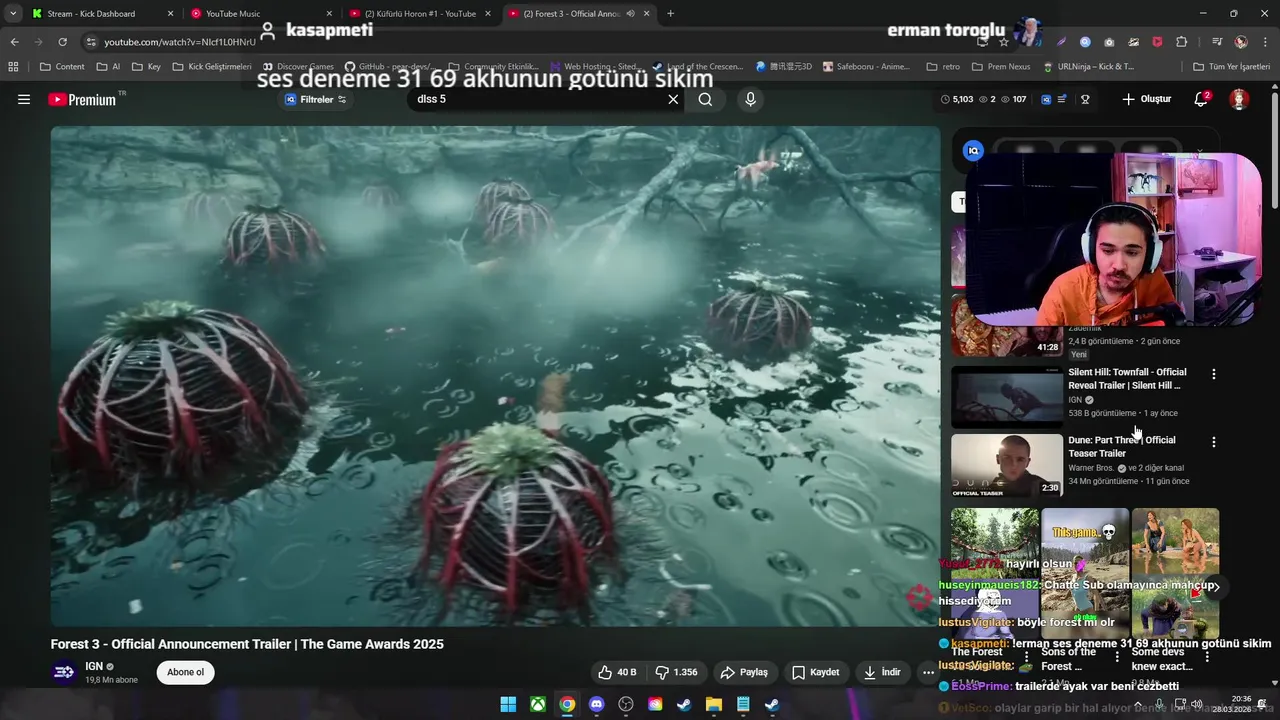Open Discover Games bookmark
This screenshot has width=1280, height=720.
[297, 67]
